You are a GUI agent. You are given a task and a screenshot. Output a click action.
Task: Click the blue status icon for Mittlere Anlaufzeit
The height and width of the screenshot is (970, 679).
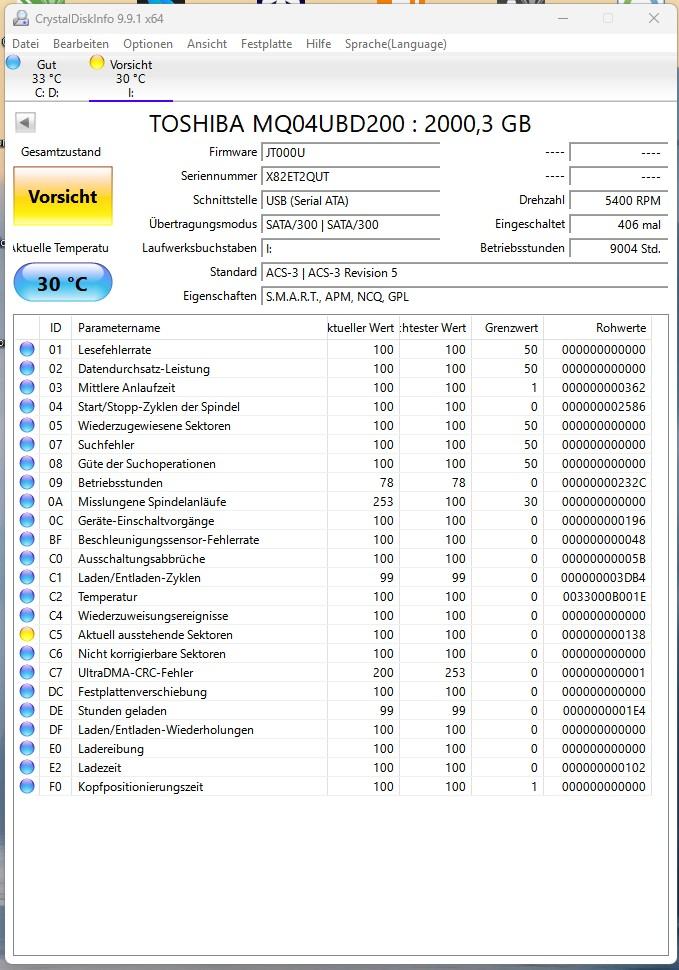pos(27,387)
